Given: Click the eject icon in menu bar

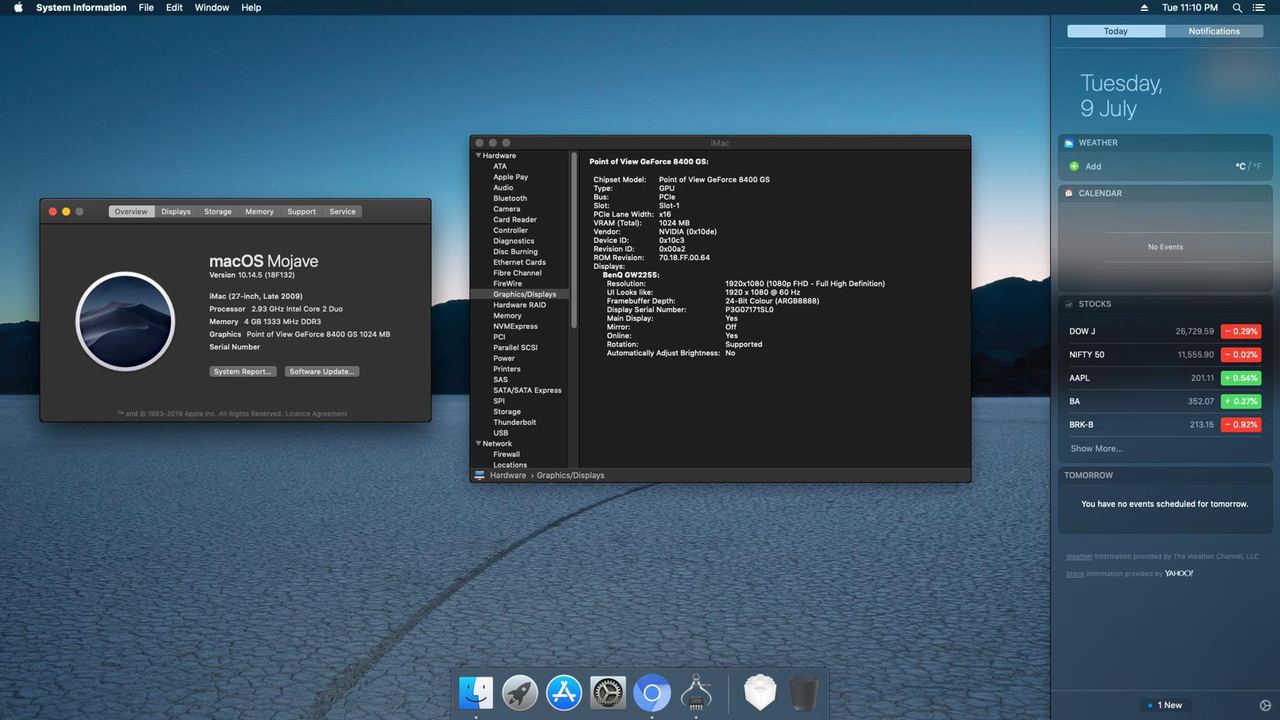Looking at the screenshot, I should tap(1144, 7).
